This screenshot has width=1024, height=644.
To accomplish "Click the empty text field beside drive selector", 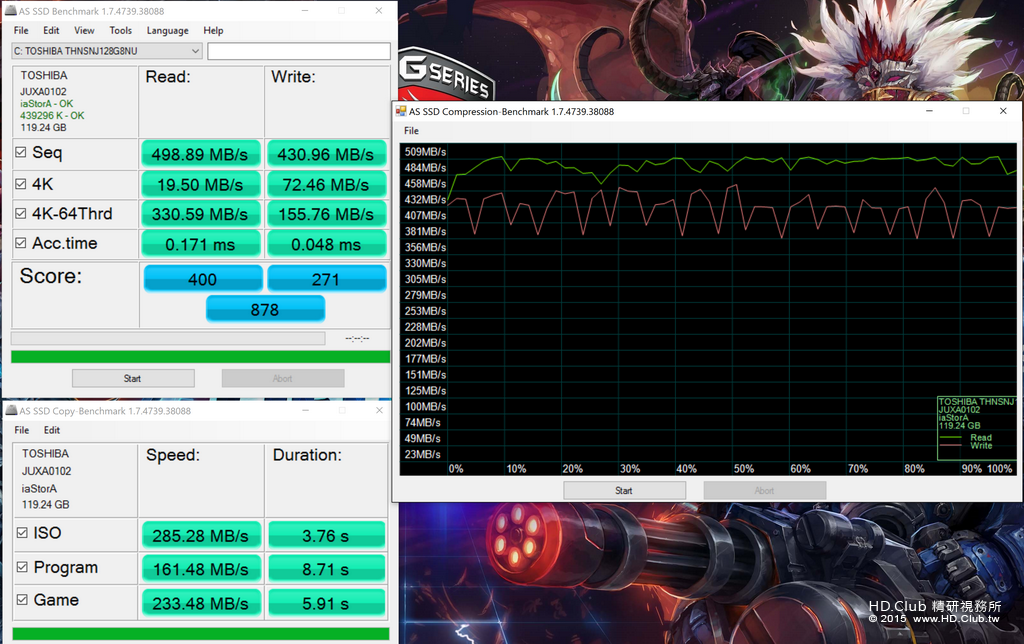I will 299,51.
